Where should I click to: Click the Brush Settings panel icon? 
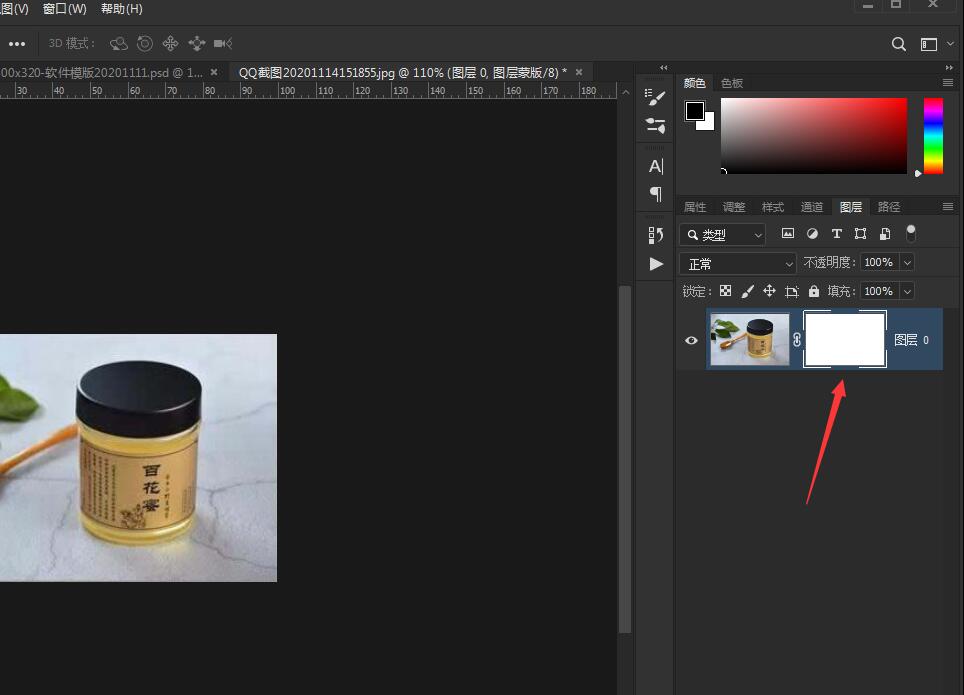point(655,96)
